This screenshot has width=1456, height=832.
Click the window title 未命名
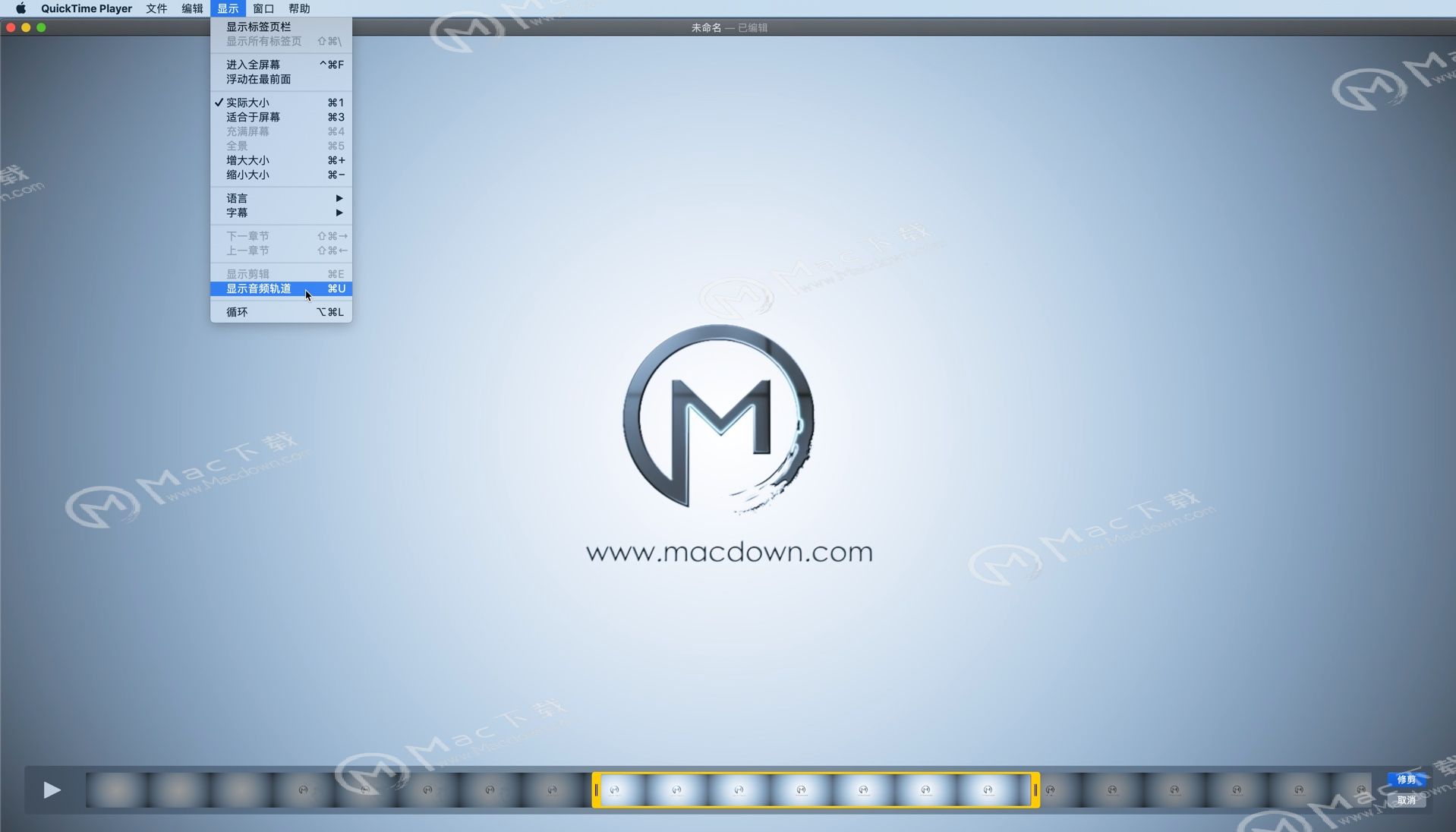pyautogui.click(x=706, y=27)
